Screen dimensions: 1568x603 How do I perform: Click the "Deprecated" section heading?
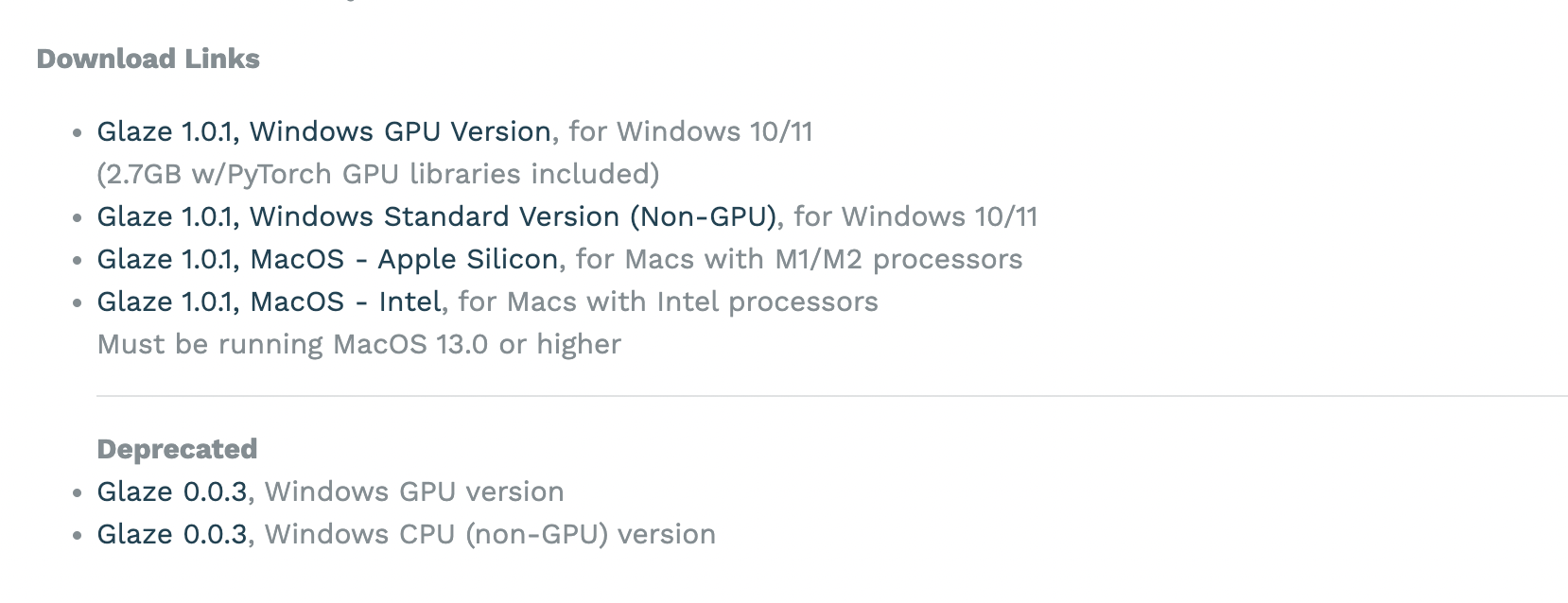[177, 449]
